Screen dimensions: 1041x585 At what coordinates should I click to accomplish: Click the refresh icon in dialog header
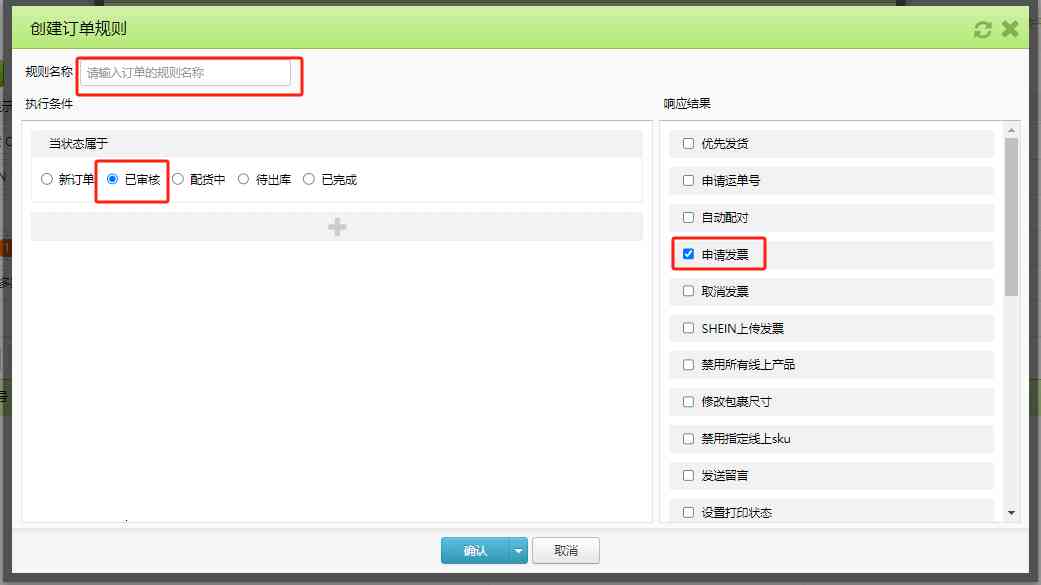click(x=983, y=29)
